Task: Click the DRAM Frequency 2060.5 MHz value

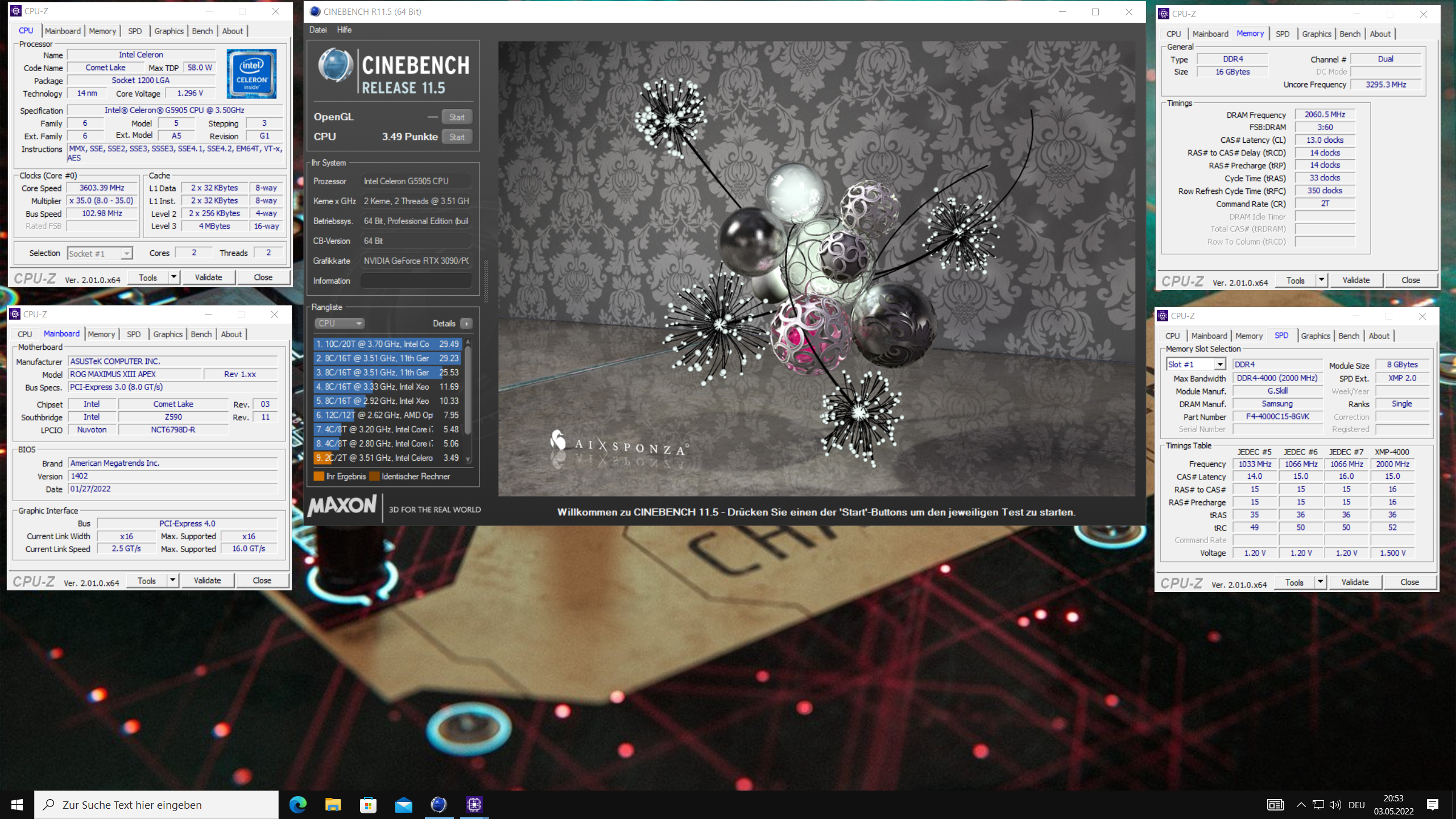Action: click(x=1325, y=114)
